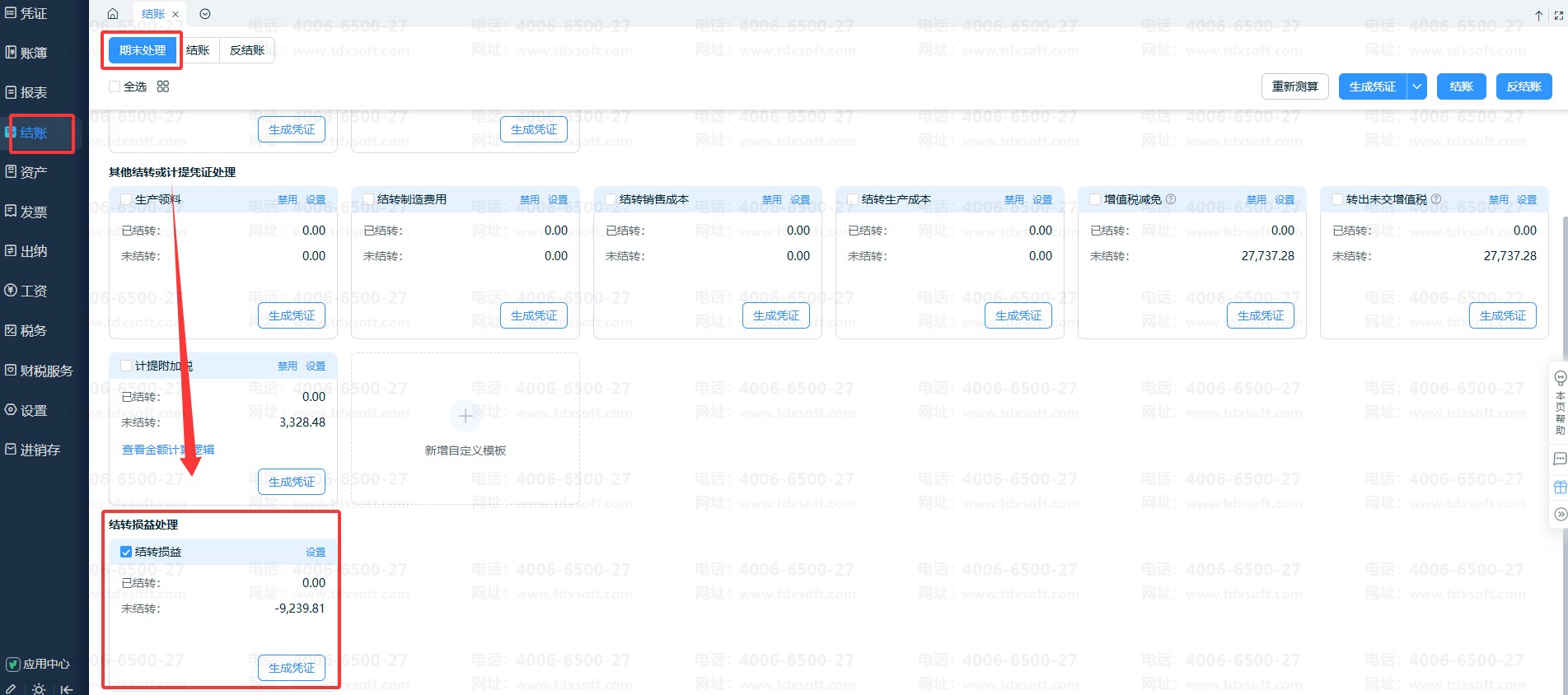Click the home icon tab

113,14
